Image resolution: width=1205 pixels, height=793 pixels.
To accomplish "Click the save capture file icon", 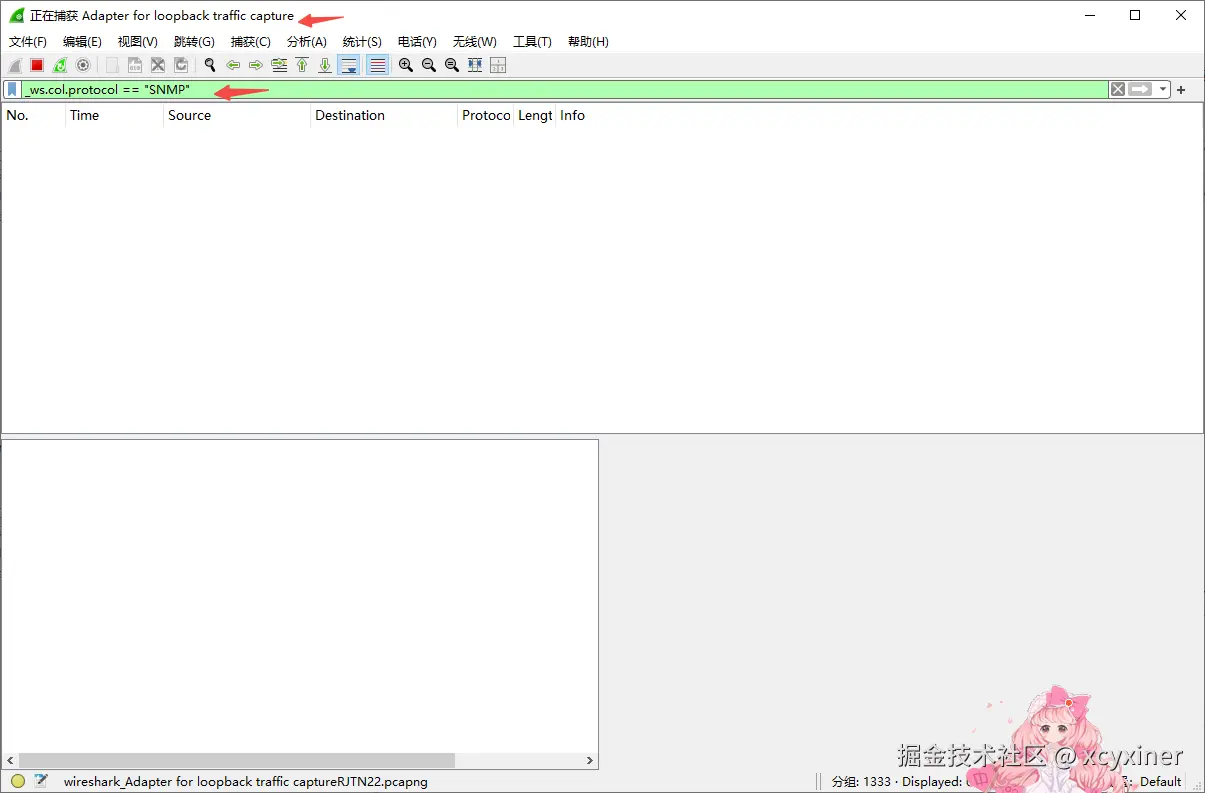I will coord(135,65).
